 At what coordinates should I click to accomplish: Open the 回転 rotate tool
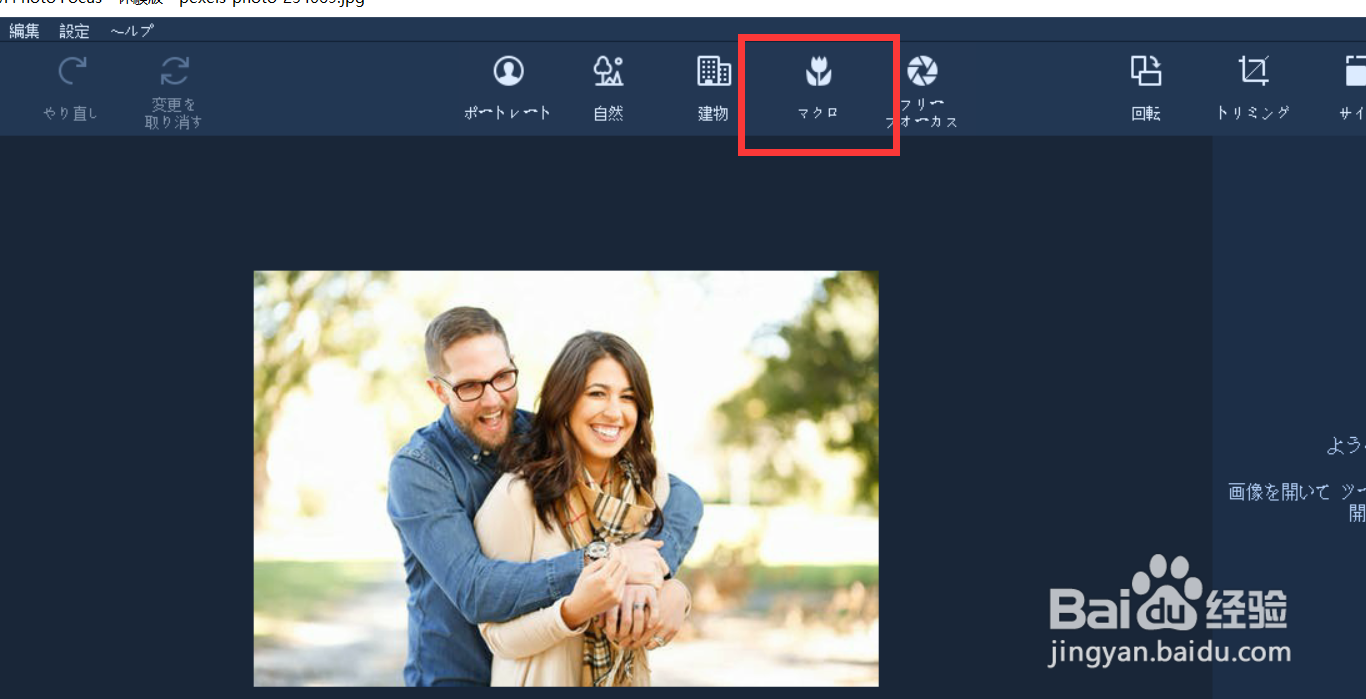click(1146, 71)
